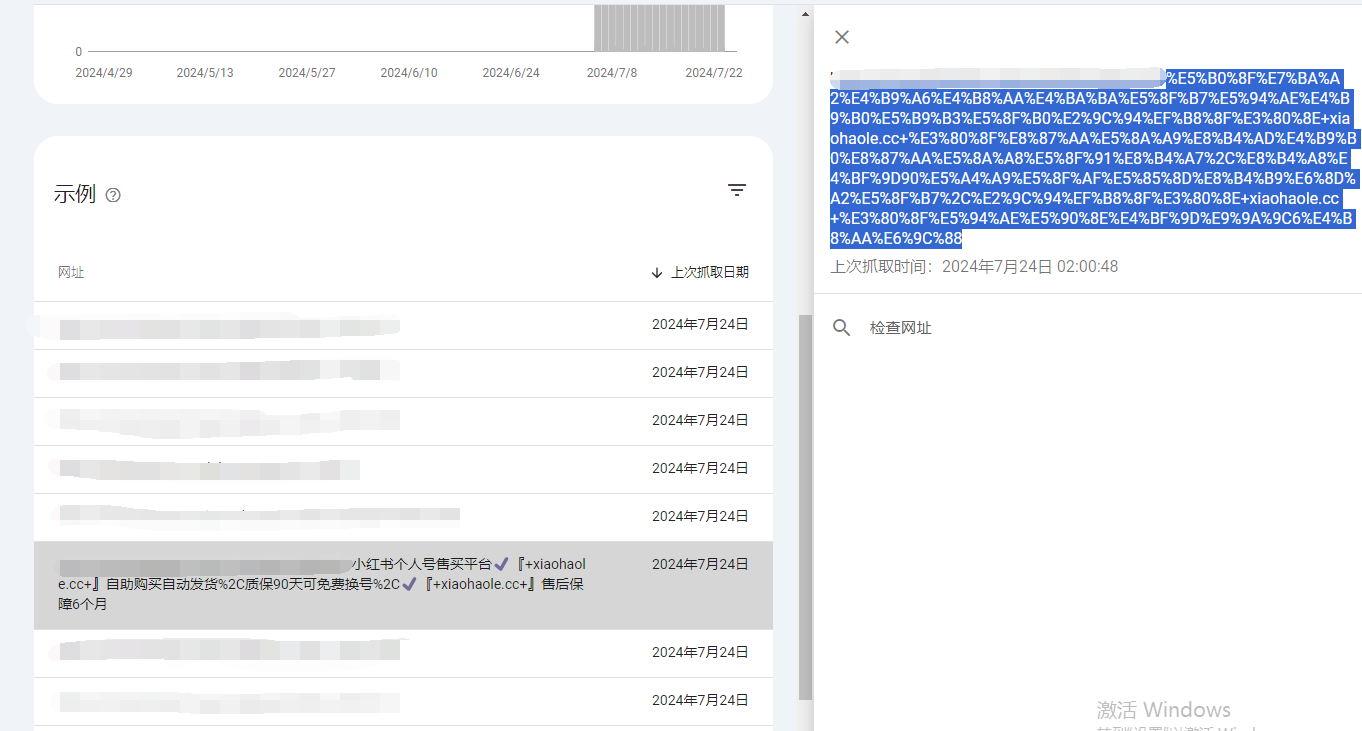Click the 2024/6/10 chart axis label
The width and height of the screenshot is (1362, 731).
tap(409, 73)
